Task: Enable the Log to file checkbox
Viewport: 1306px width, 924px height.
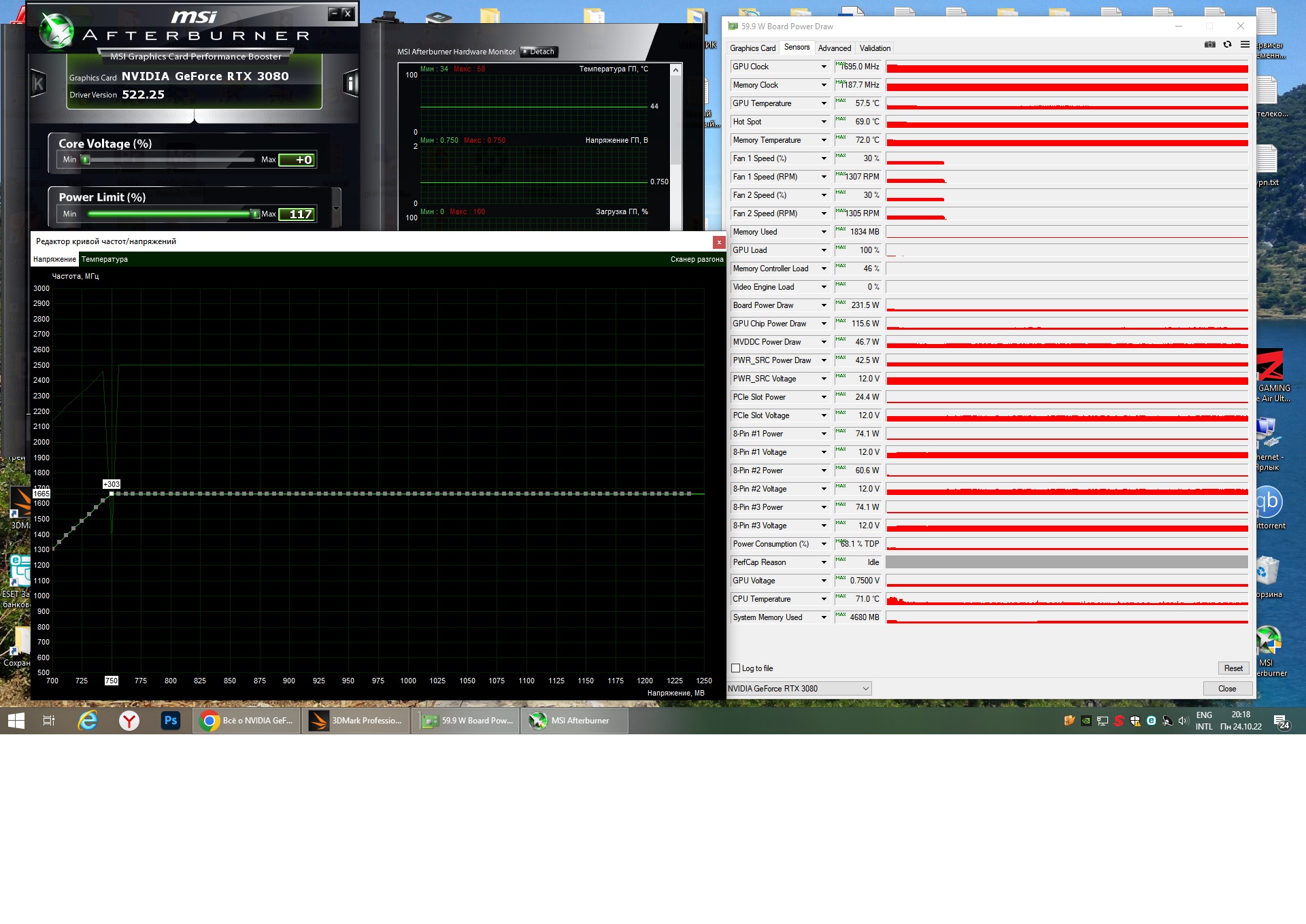Action: (735, 668)
